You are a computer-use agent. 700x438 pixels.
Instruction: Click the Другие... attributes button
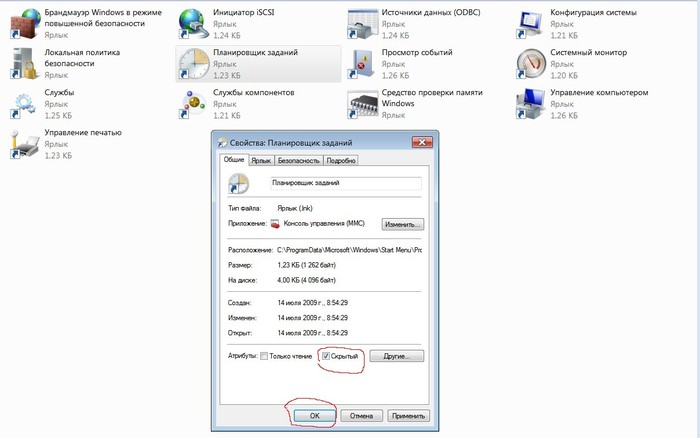click(x=396, y=356)
